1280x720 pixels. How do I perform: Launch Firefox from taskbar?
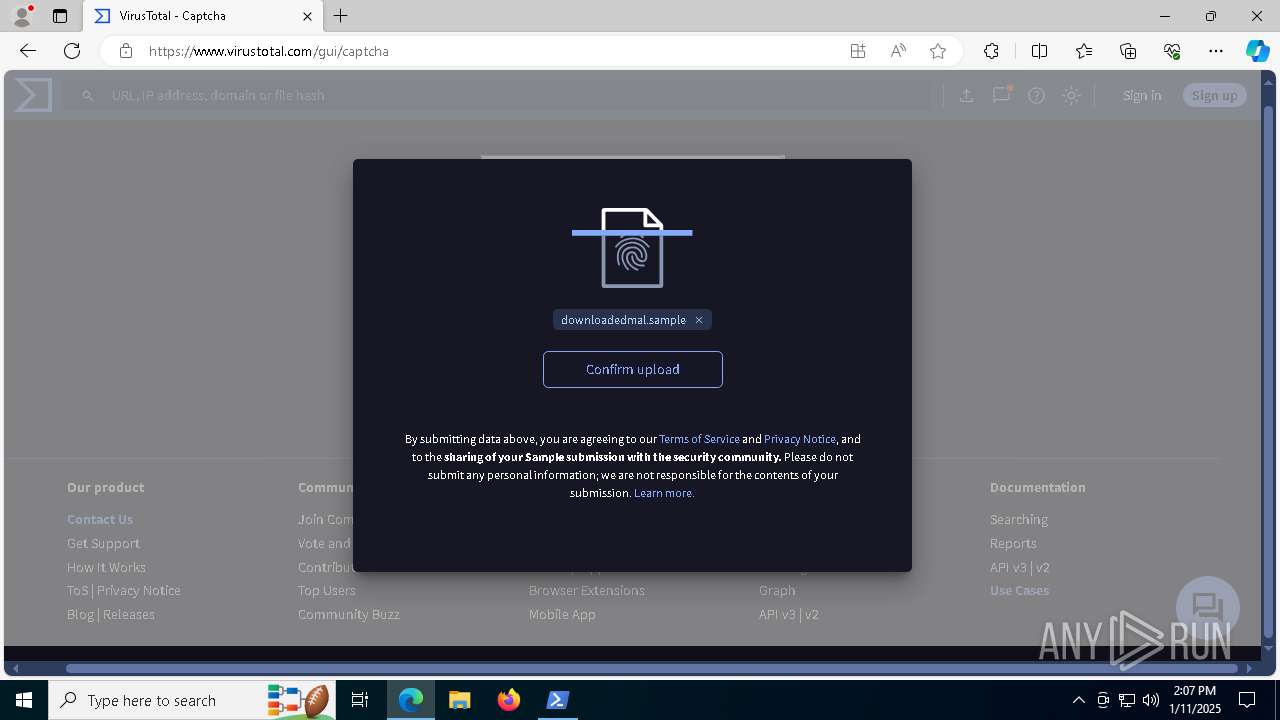509,700
